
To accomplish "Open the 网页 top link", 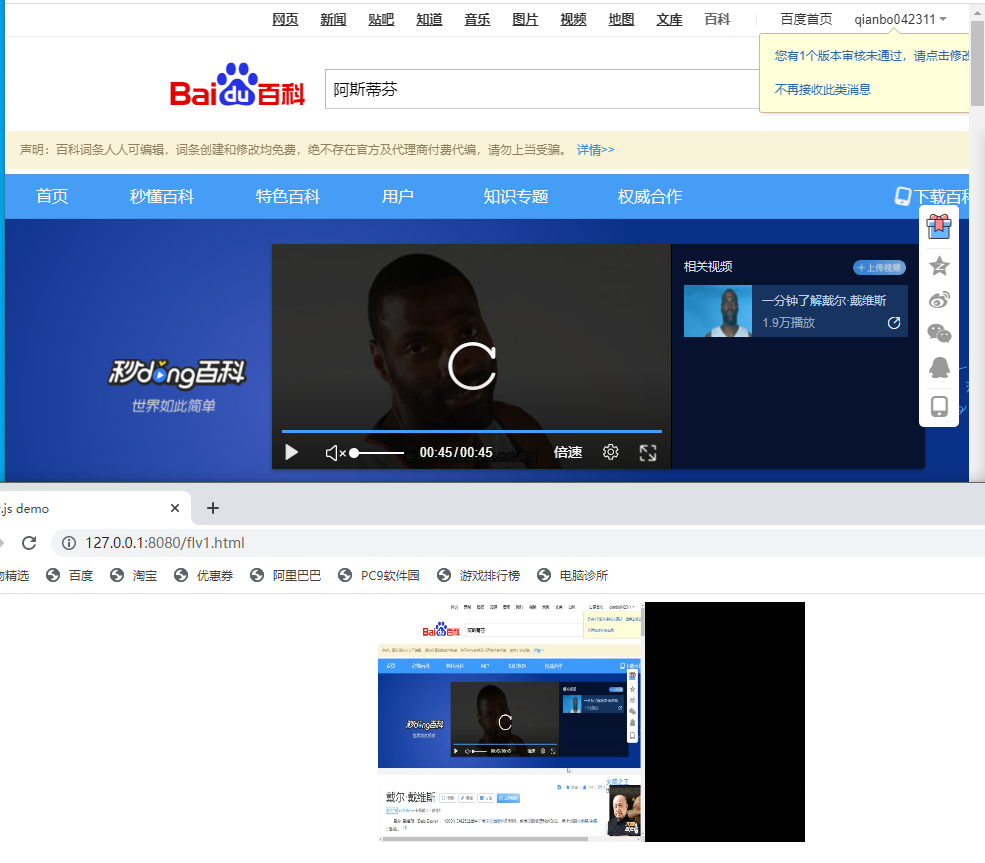I will (x=285, y=19).
